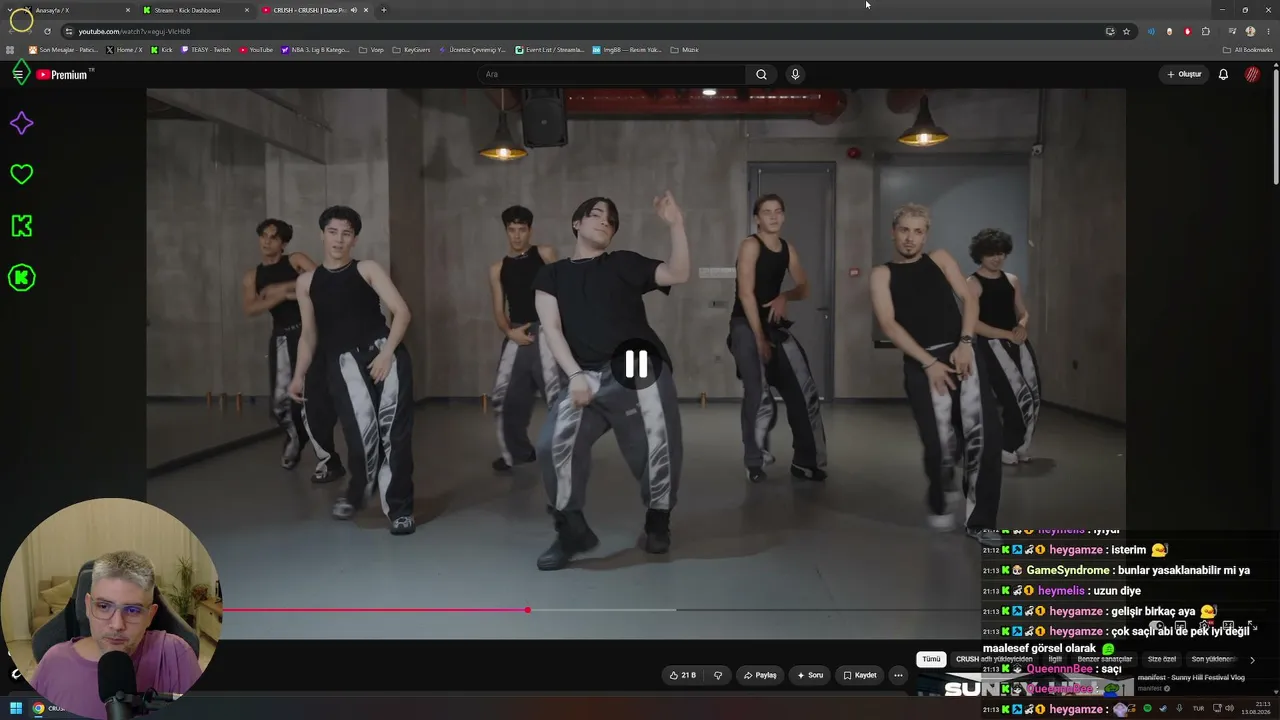Open the YouTube account avatar menu
1280x720 pixels.
tap(1252, 74)
